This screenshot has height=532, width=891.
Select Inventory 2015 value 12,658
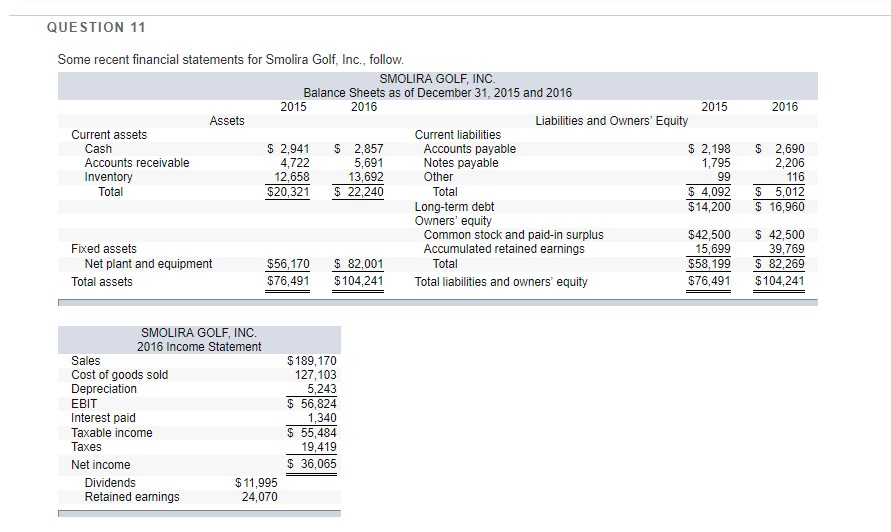[292, 177]
